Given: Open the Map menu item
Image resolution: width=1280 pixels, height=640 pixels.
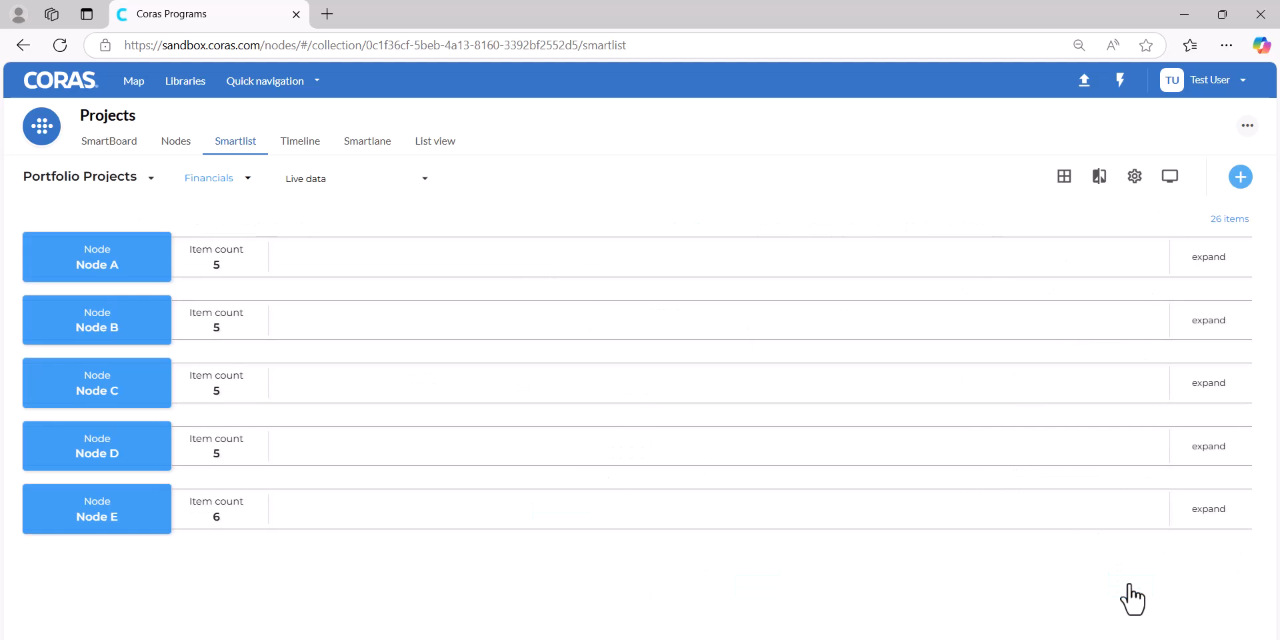Looking at the screenshot, I should pos(133,81).
